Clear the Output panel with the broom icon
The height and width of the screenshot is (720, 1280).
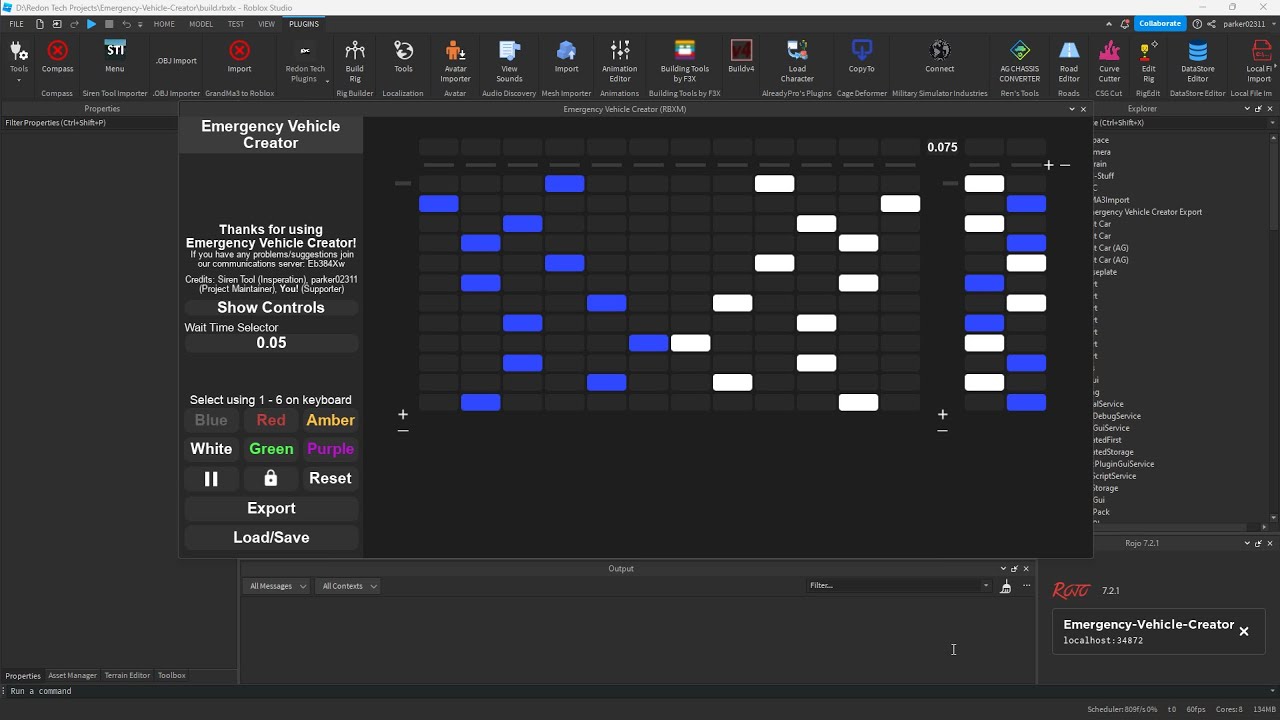tap(1005, 587)
